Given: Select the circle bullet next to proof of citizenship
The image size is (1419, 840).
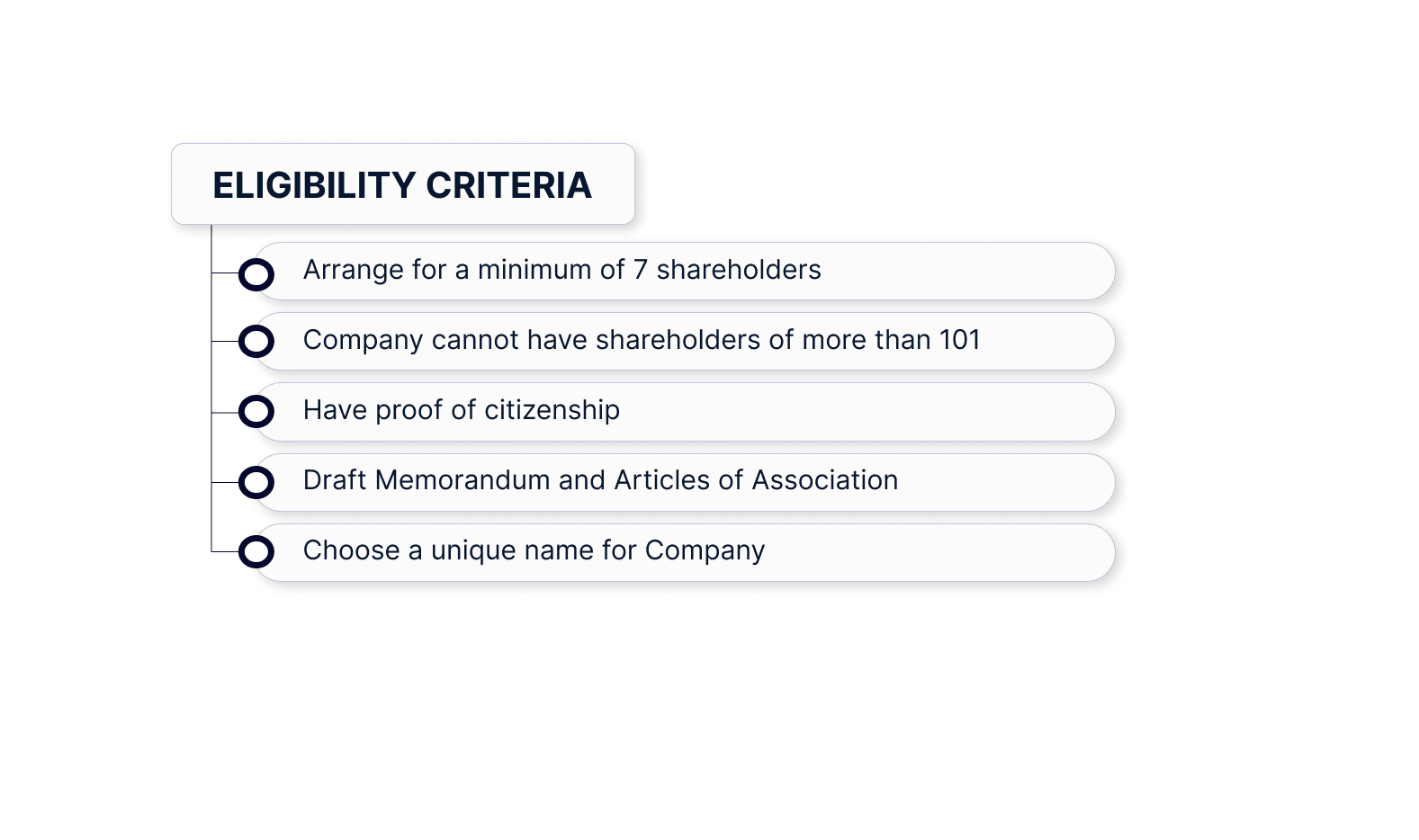Looking at the screenshot, I should [x=256, y=412].
